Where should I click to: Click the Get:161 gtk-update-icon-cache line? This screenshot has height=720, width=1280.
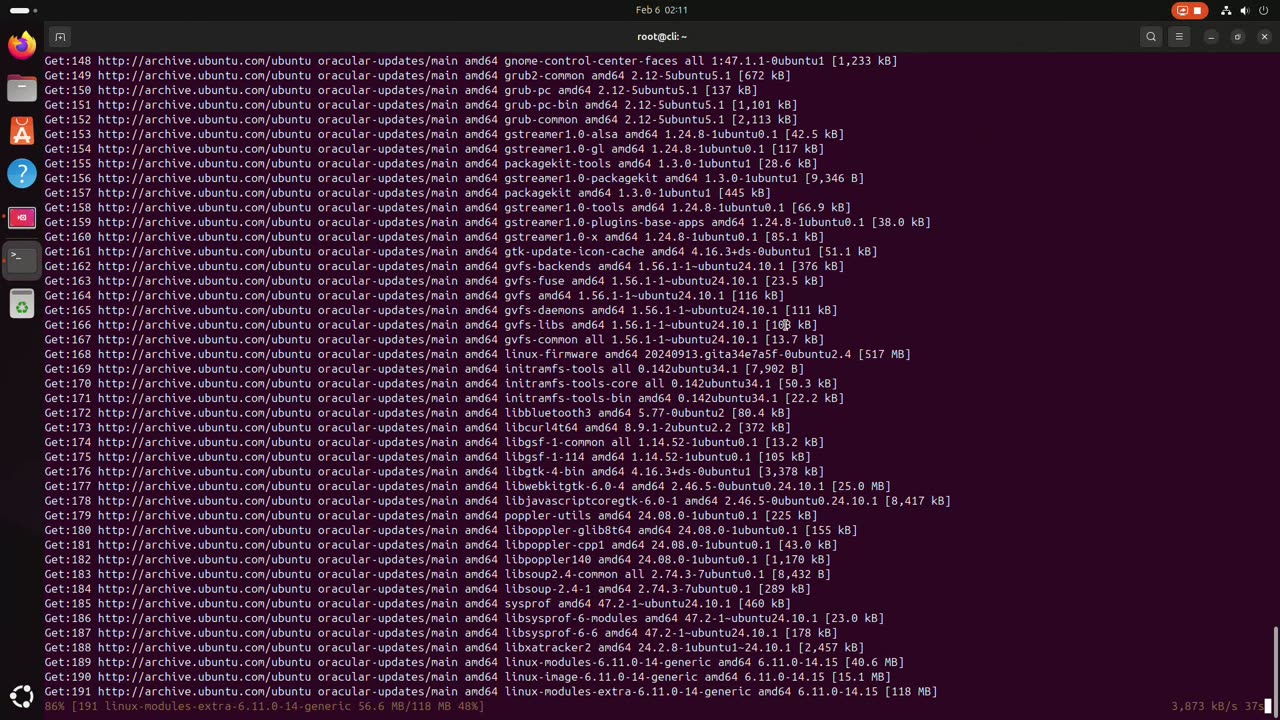point(460,251)
